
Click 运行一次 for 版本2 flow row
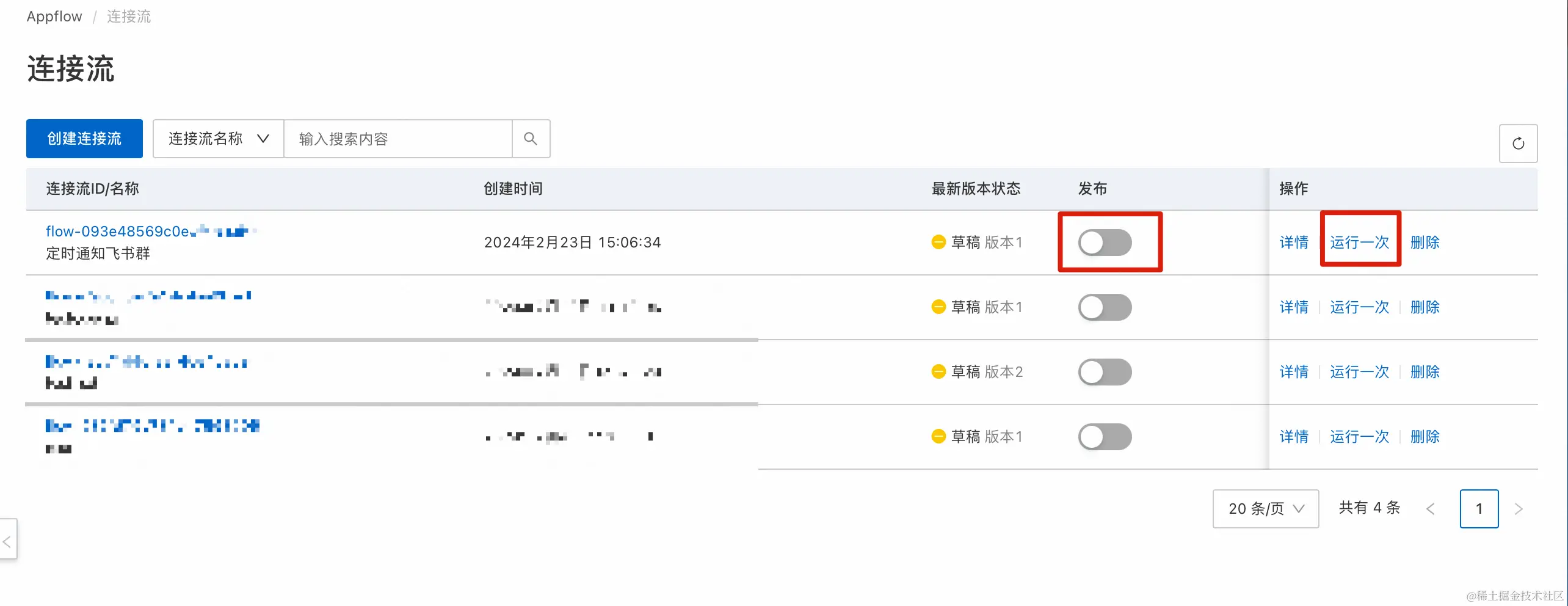(1359, 372)
